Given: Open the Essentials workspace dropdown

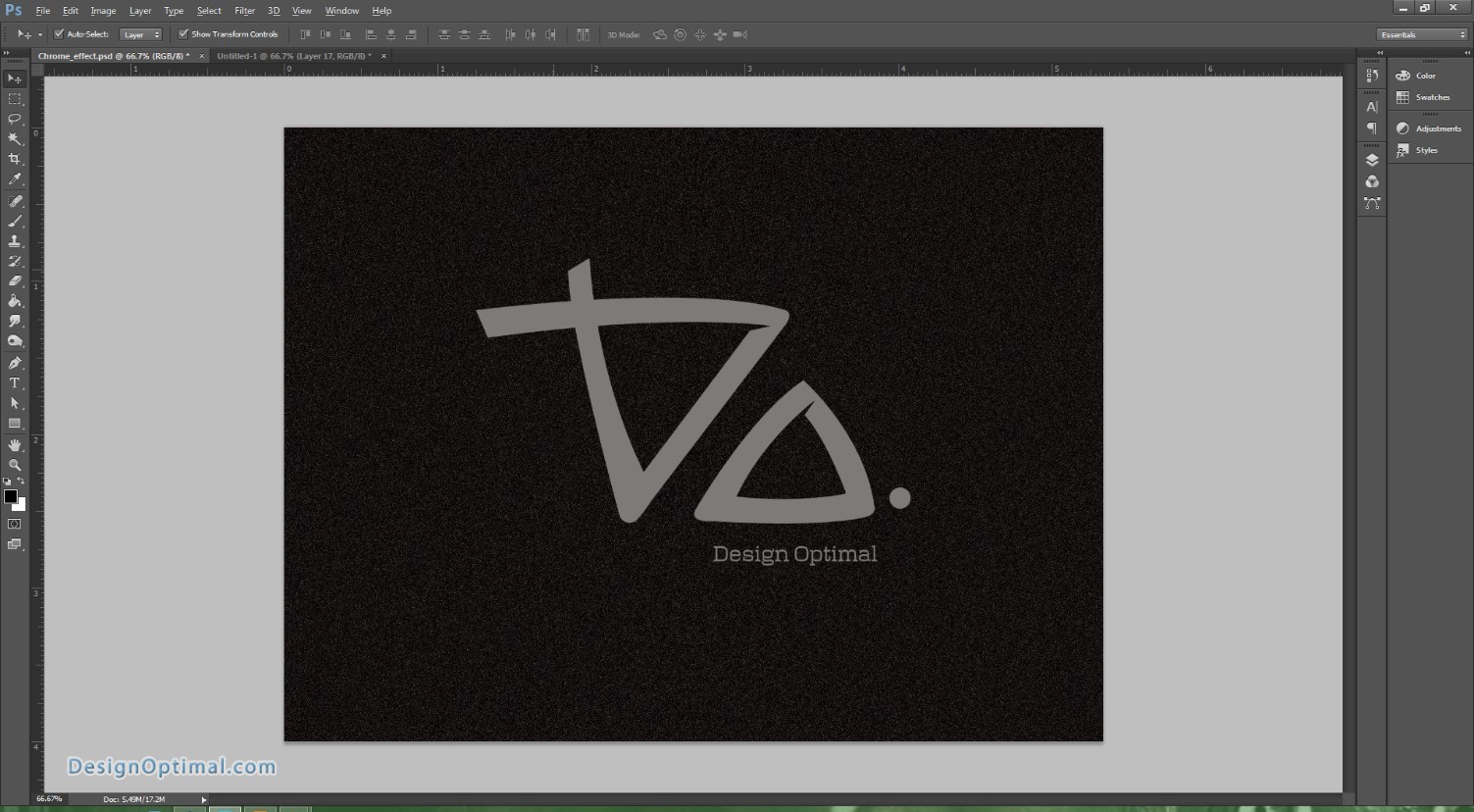Looking at the screenshot, I should [x=1422, y=34].
